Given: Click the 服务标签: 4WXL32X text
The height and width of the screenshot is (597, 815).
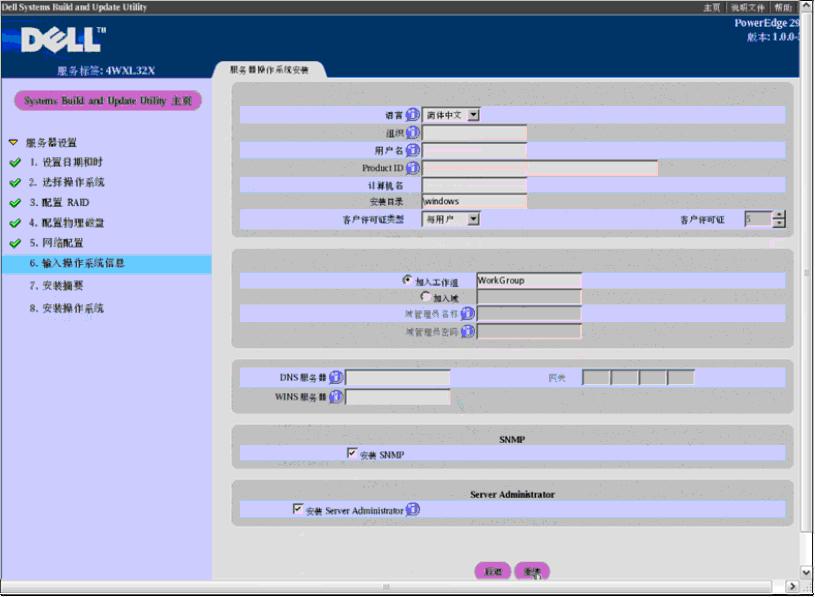Looking at the screenshot, I should (106, 71).
